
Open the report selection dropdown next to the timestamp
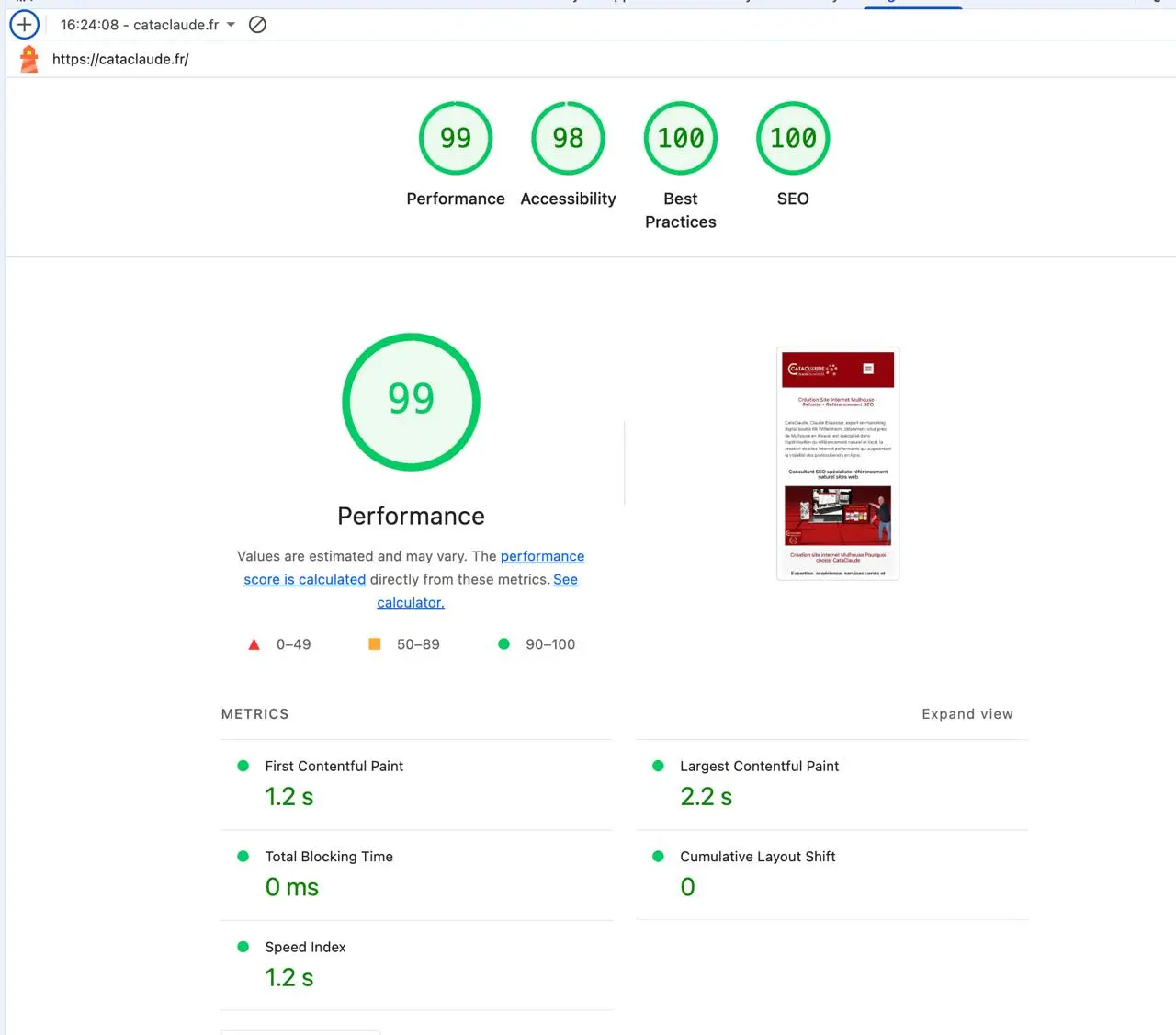point(230,25)
